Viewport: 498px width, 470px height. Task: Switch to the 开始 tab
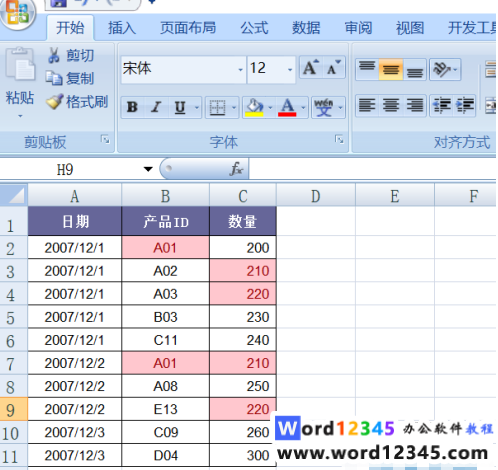coord(70,28)
